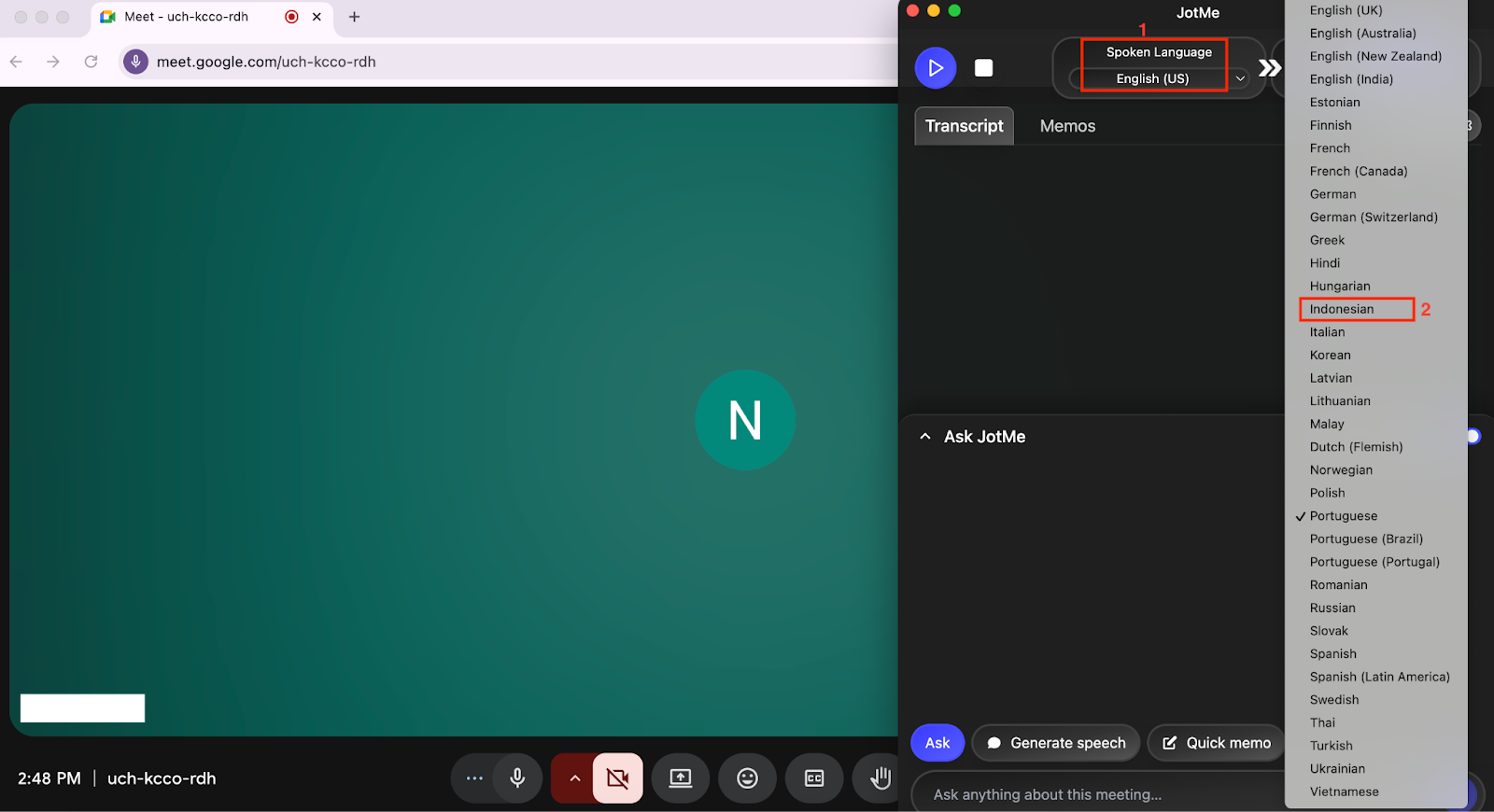This screenshot has width=1494, height=812.
Task: Pick Hindi from the language list
Action: [x=1324, y=263]
